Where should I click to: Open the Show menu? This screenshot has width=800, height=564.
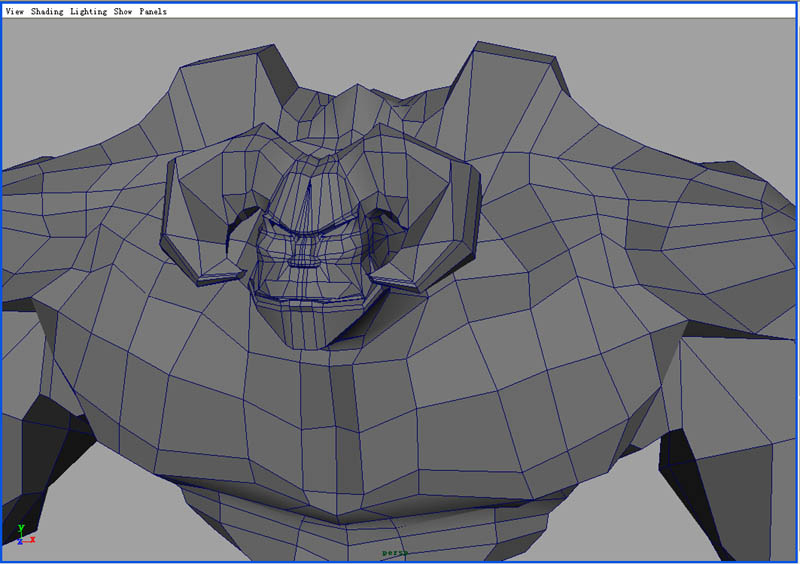tap(123, 11)
